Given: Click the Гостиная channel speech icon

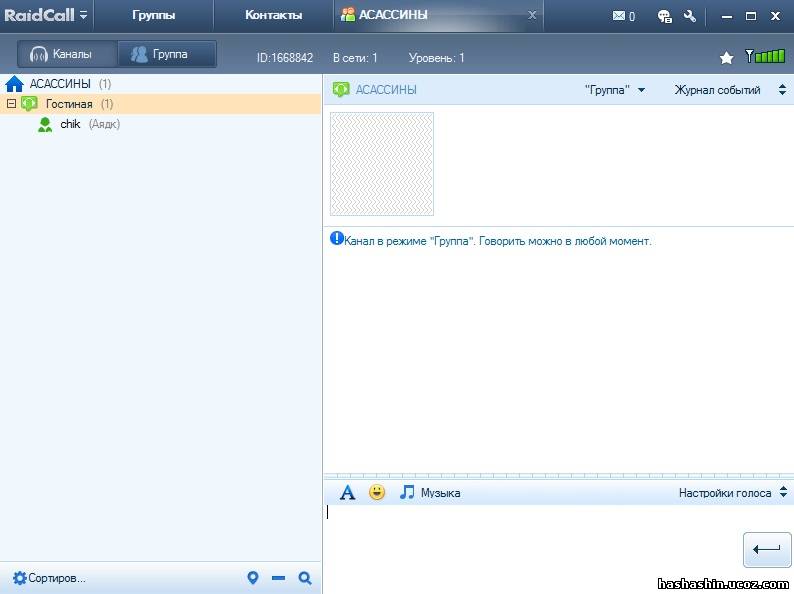Looking at the screenshot, I should pyautogui.click(x=29, y=104).
